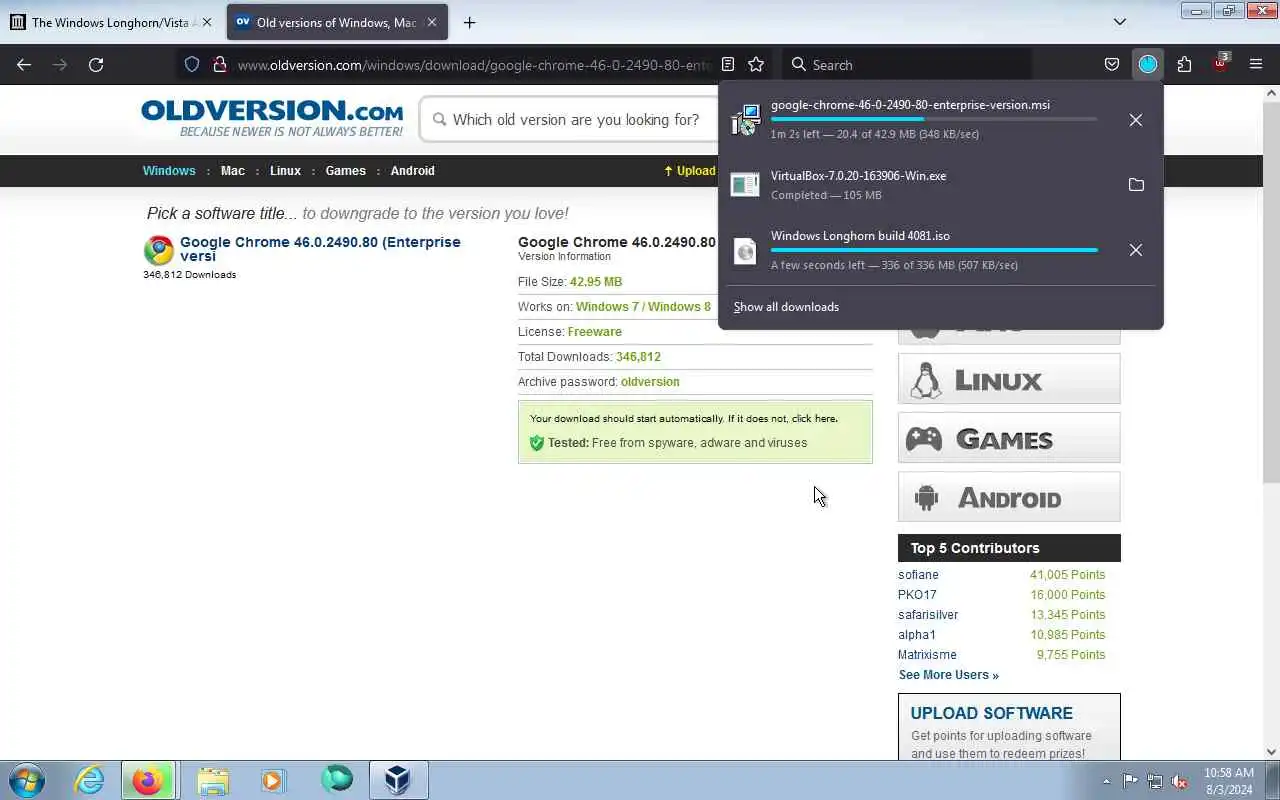Viewport: 1280px width, 800px height.
Task: Open the Extensions puzzle icon
Action: click(1184, 65)
